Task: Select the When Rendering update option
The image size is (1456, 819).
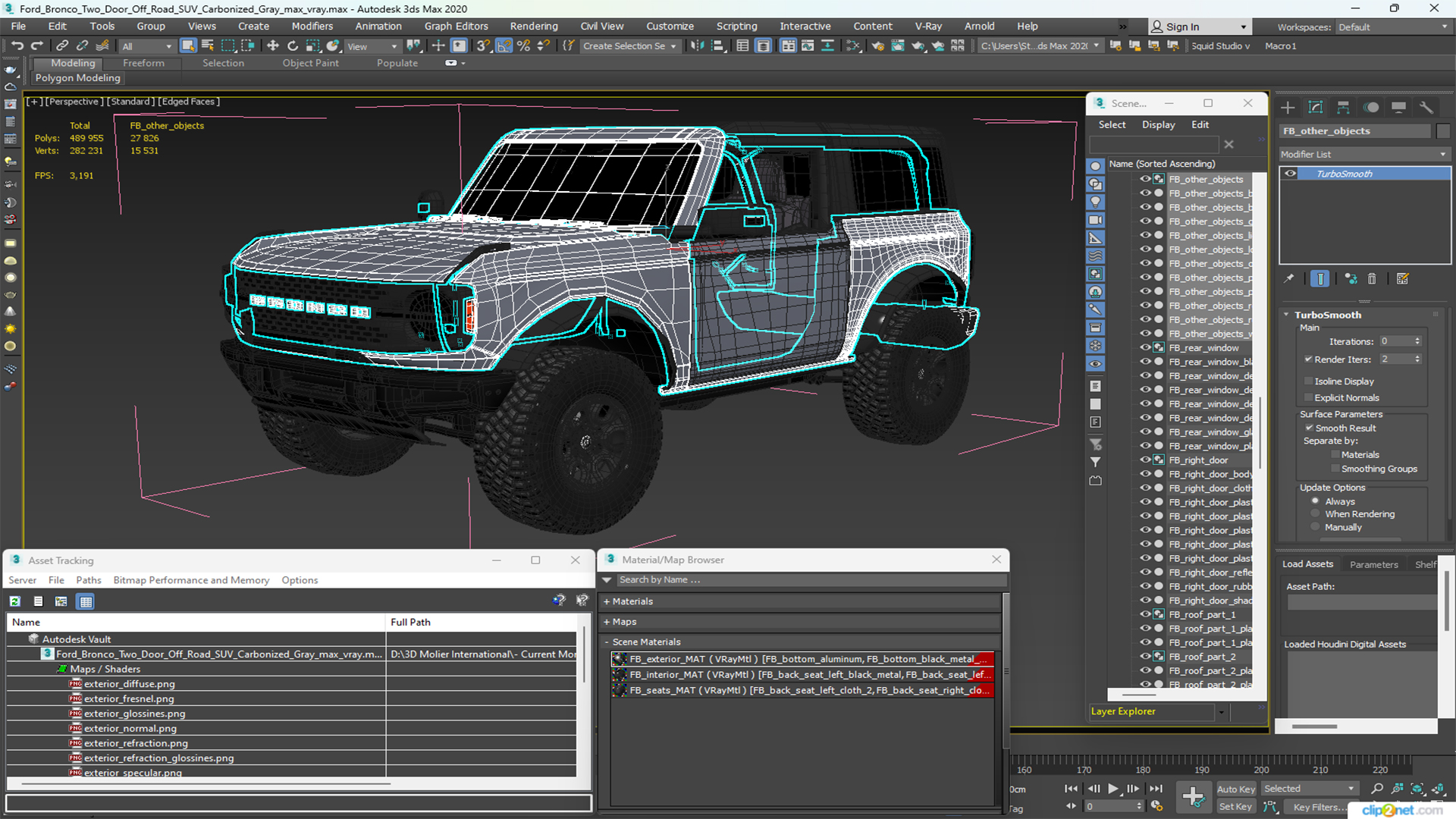Action: pos(1315,514)
